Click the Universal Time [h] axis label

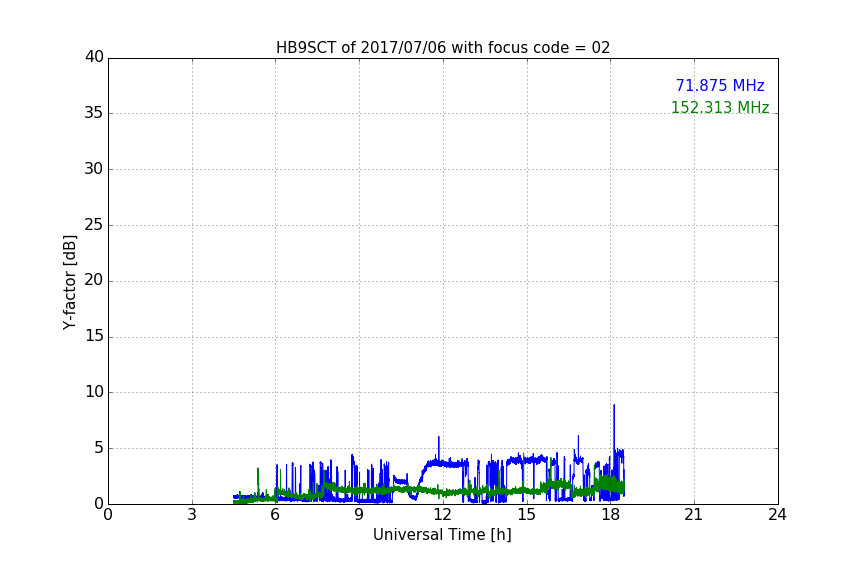point(442,535)
